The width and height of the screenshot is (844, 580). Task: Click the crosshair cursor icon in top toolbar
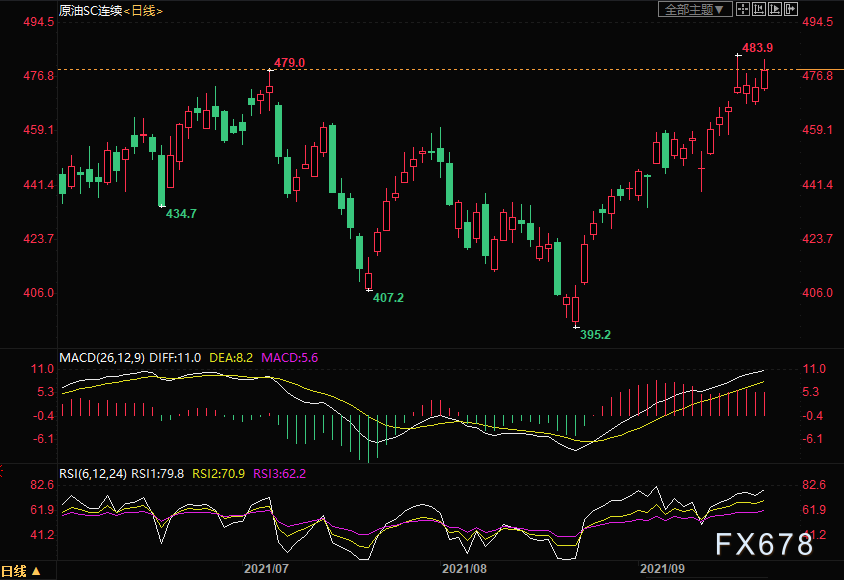coord(742,9)
